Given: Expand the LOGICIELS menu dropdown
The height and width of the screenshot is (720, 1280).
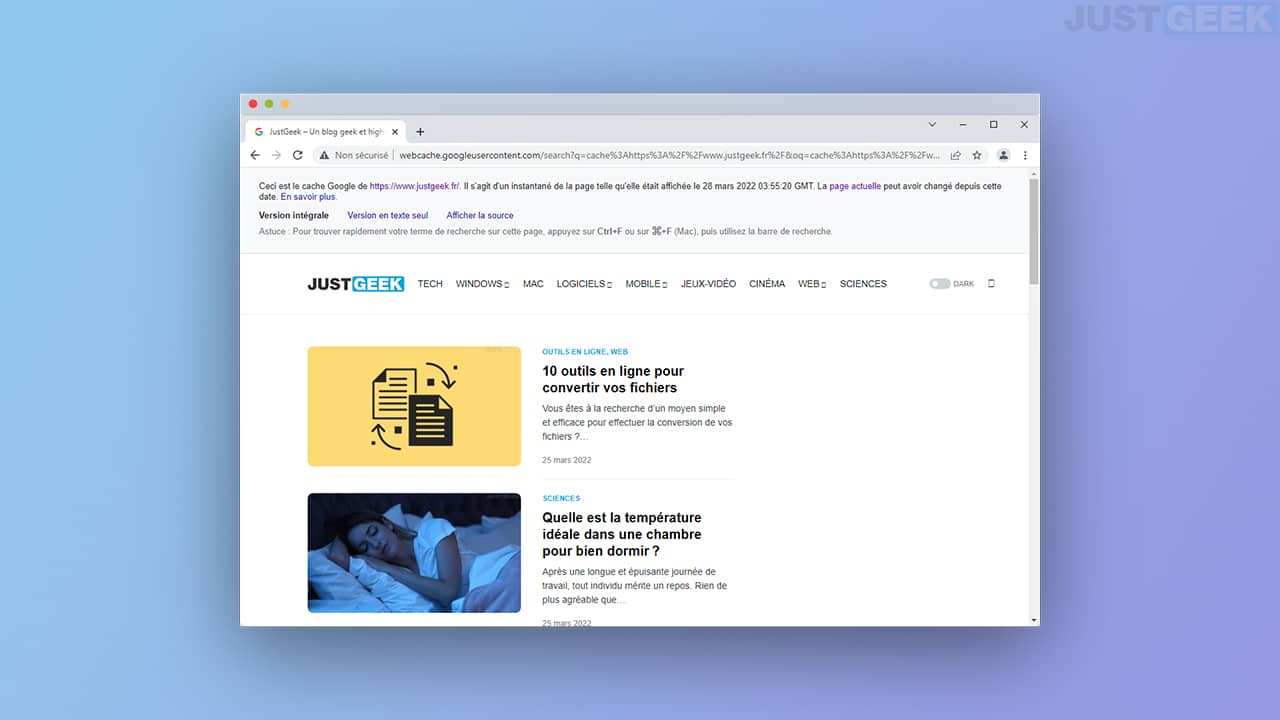Looking at the screenshot, I should (583, 284).
